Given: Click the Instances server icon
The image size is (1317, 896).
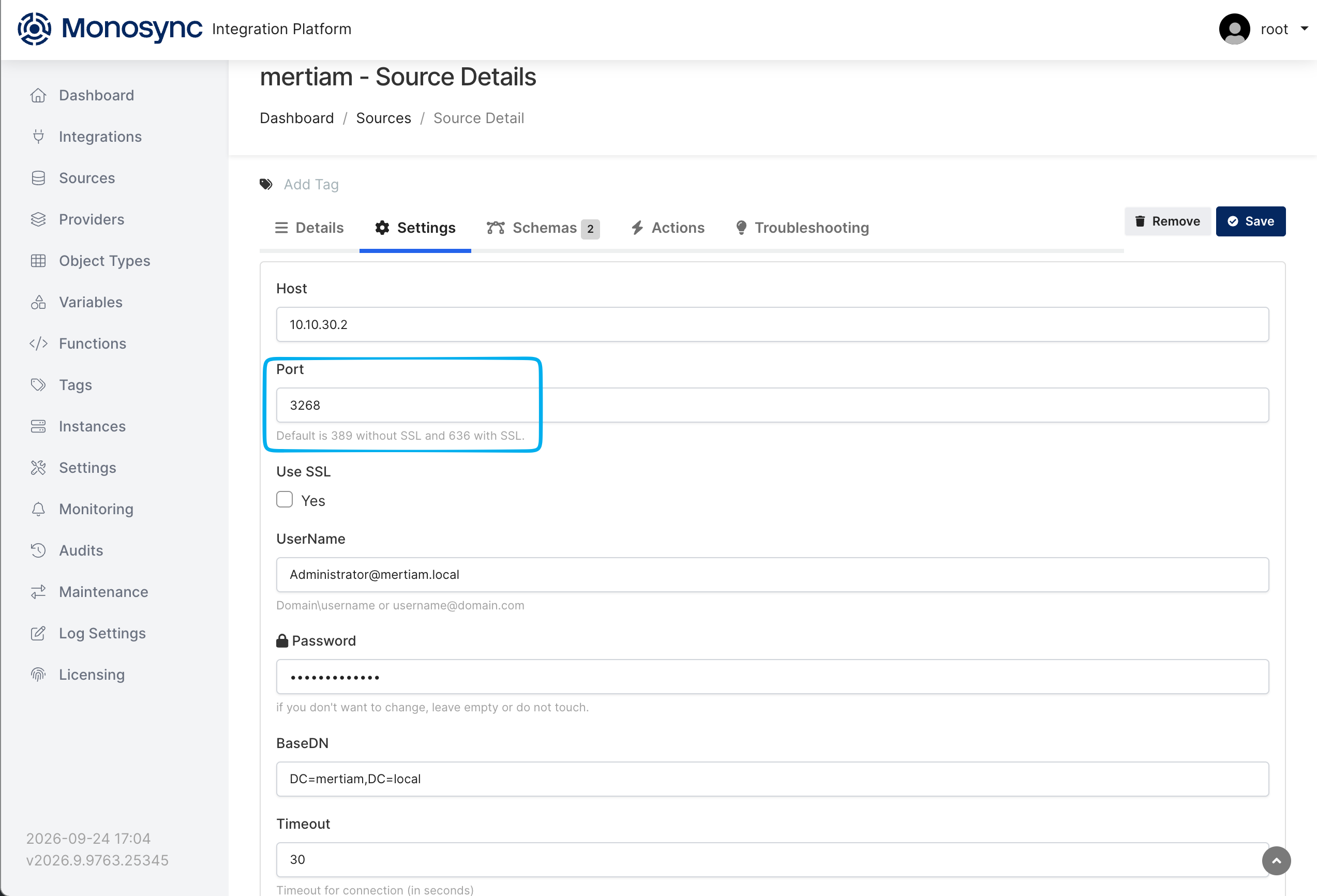Looking at the screenshot, I should [x=38, y=426].
